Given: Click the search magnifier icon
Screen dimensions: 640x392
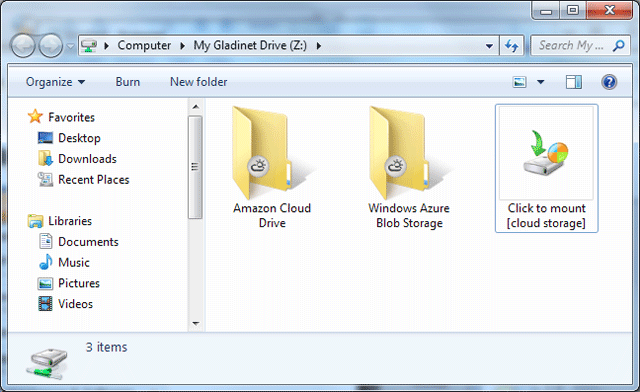Looking at the screenshot, I should tap(619, 45).
